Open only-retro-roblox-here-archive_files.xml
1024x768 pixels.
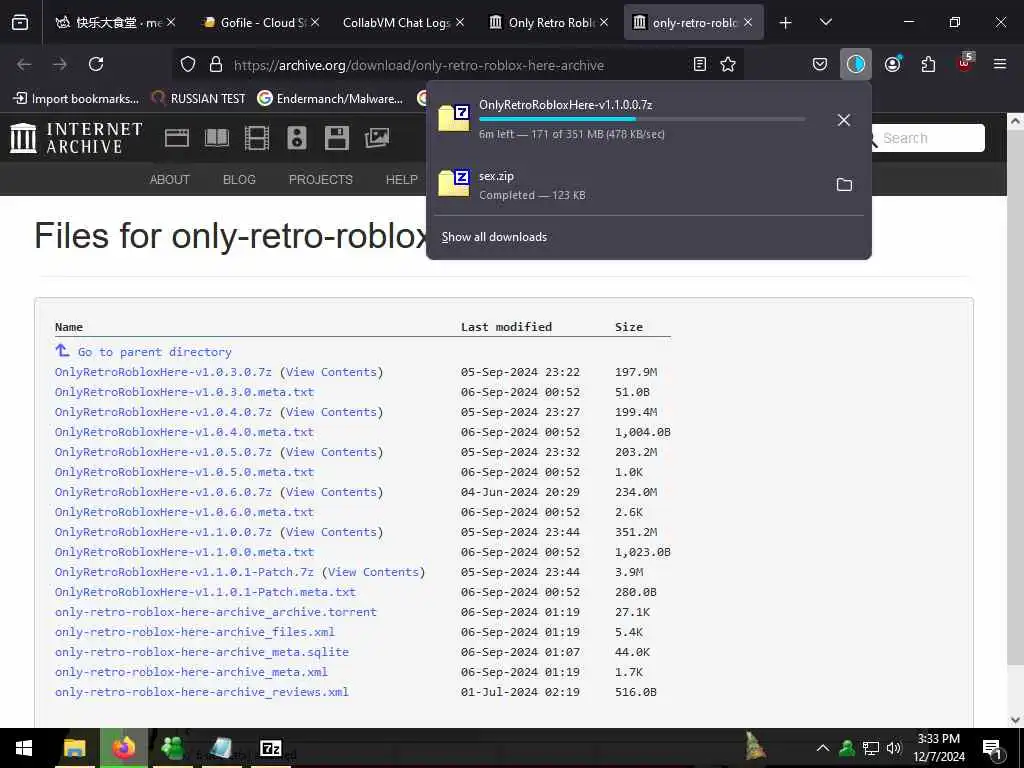point(195,632)
